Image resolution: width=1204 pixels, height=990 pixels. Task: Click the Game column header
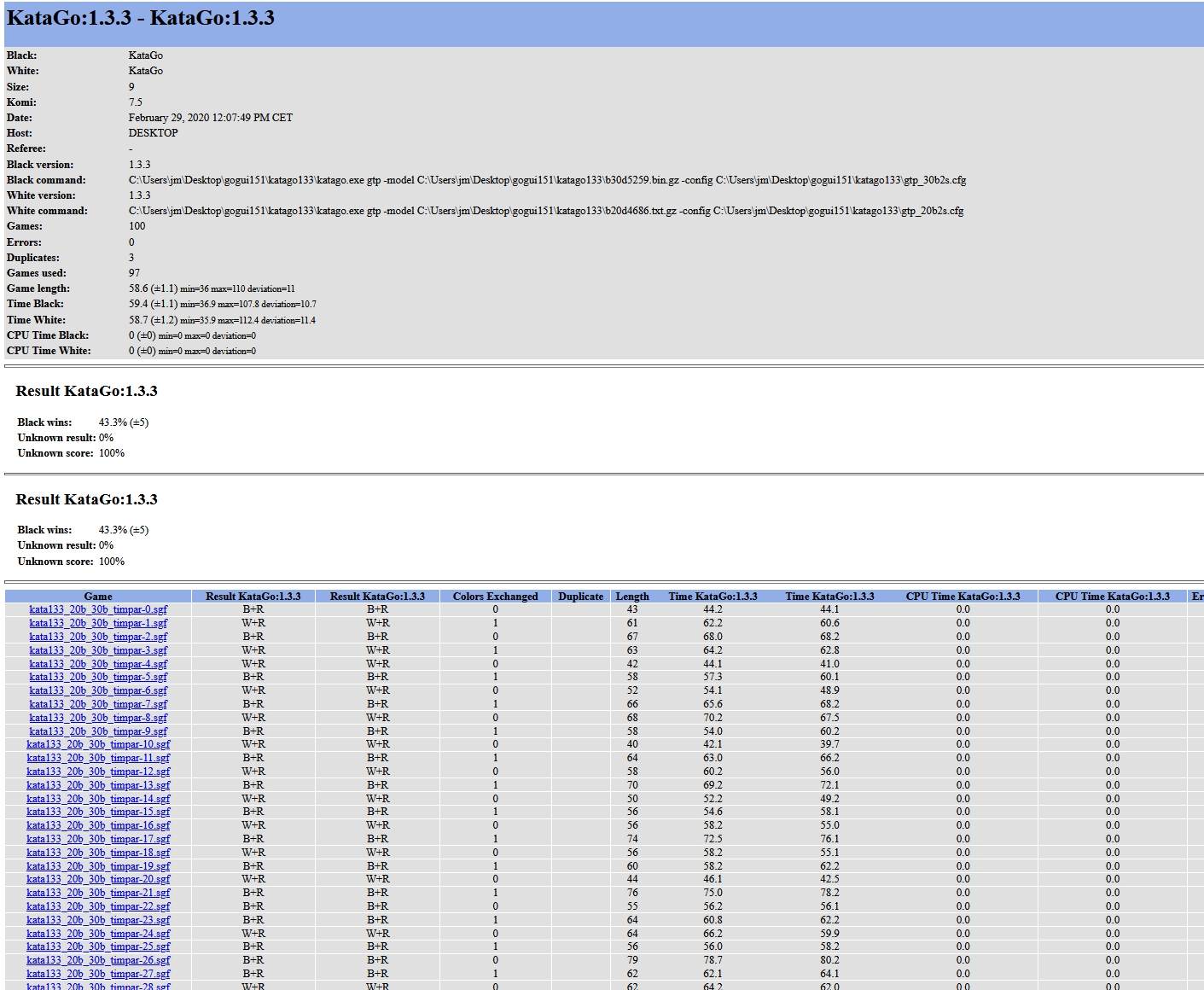point(98,597)
